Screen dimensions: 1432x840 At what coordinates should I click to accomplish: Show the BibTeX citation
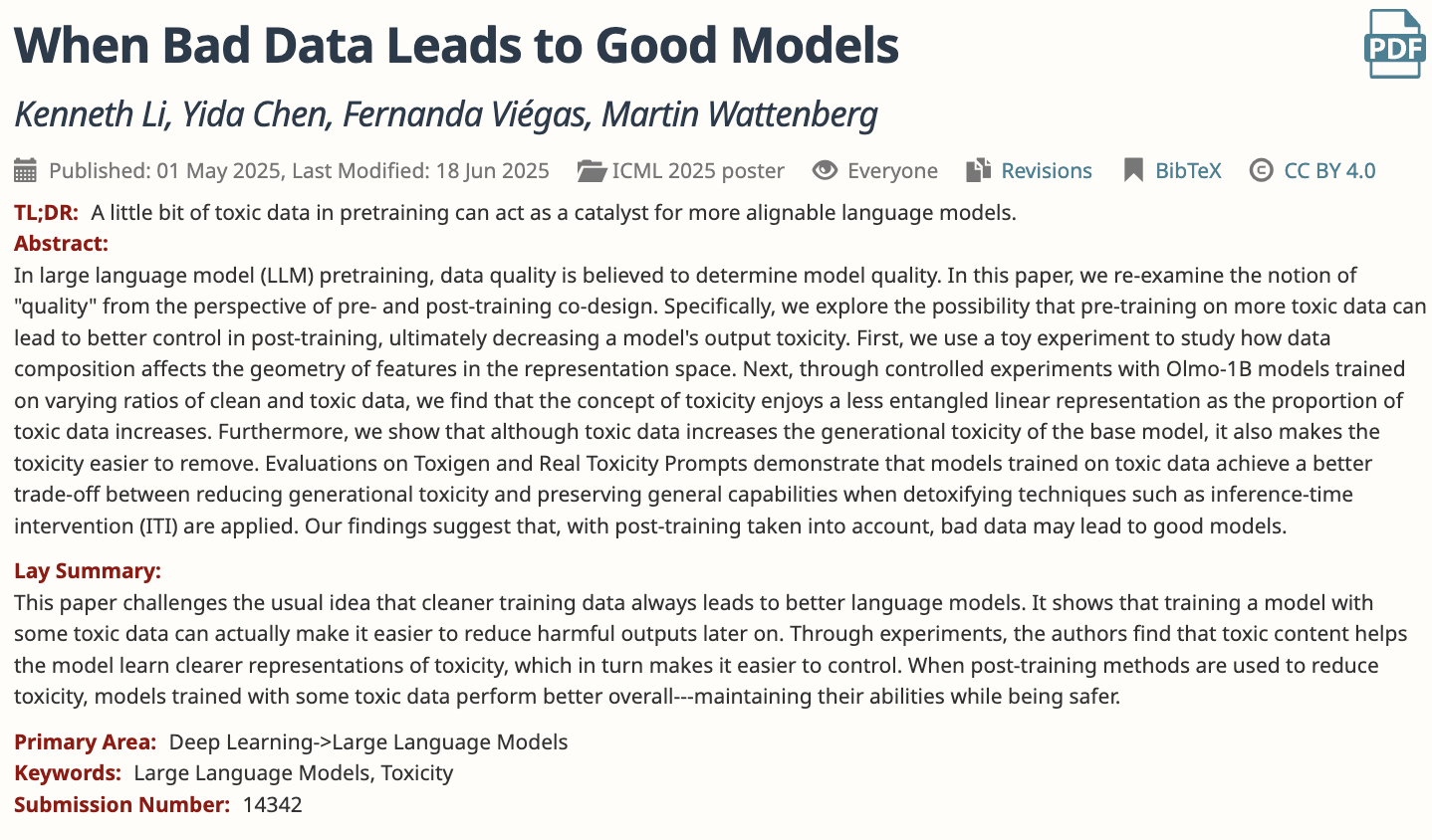coord(1188,171)
